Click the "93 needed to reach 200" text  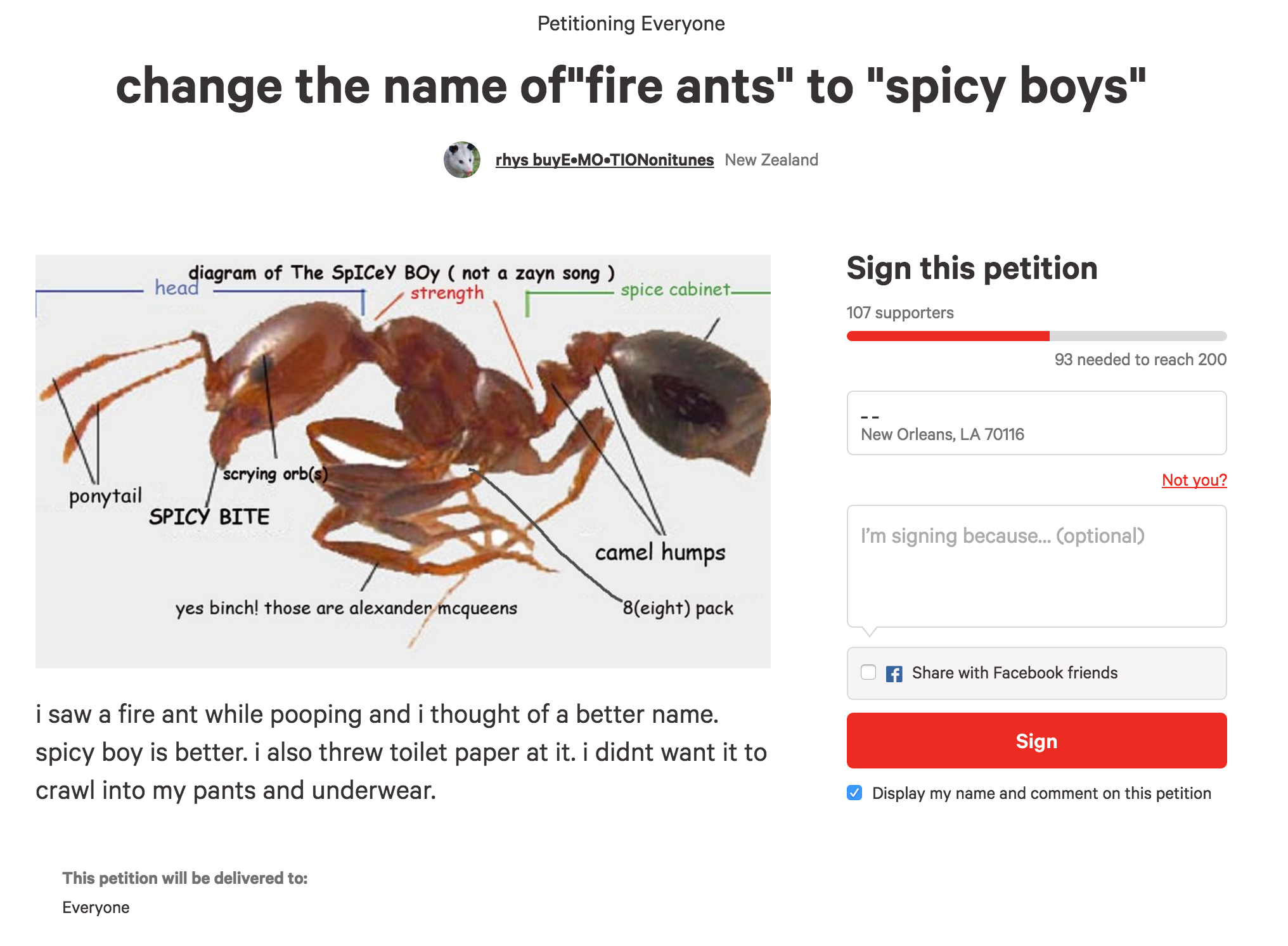click(1140, 360)
